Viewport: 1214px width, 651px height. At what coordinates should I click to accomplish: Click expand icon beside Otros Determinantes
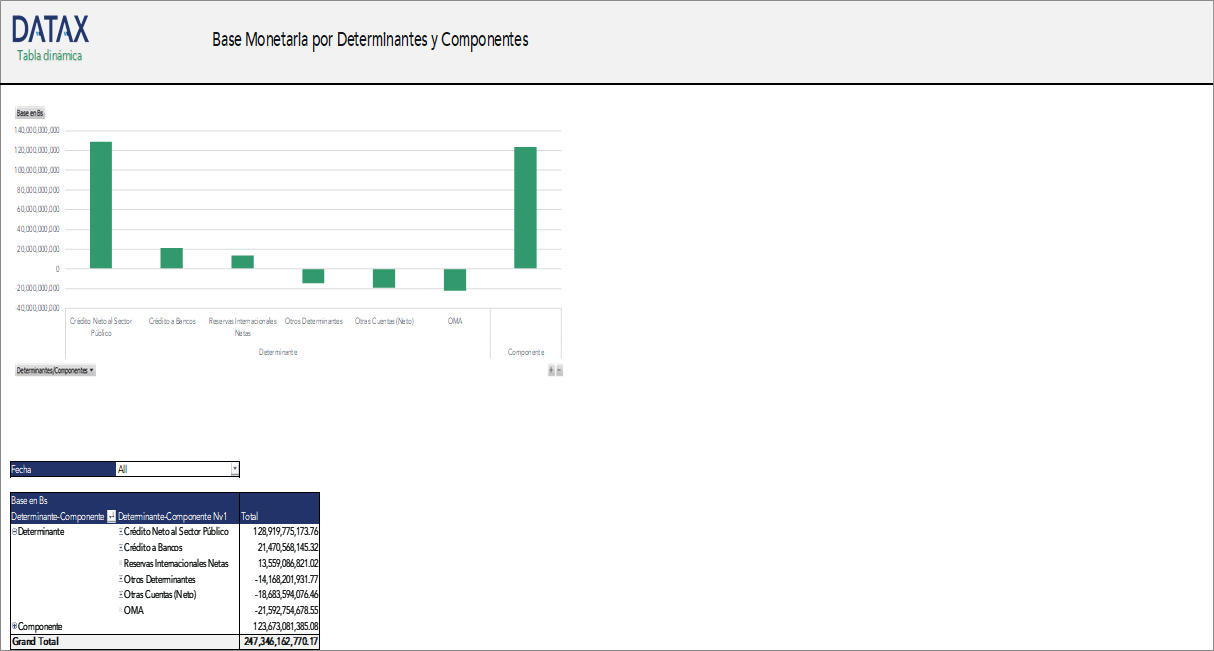click(120, 579)
